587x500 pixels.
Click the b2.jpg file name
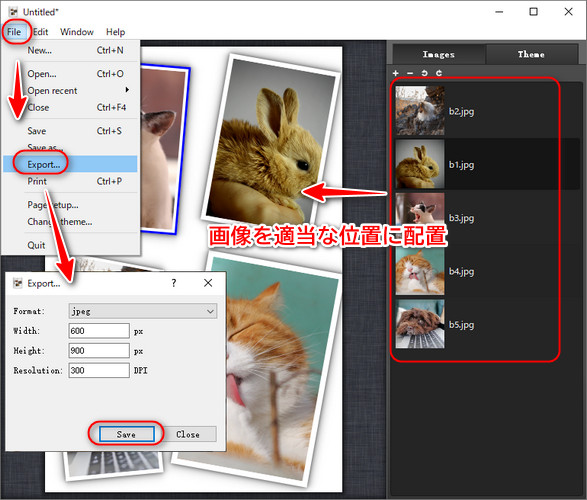[x=461, y=112]
